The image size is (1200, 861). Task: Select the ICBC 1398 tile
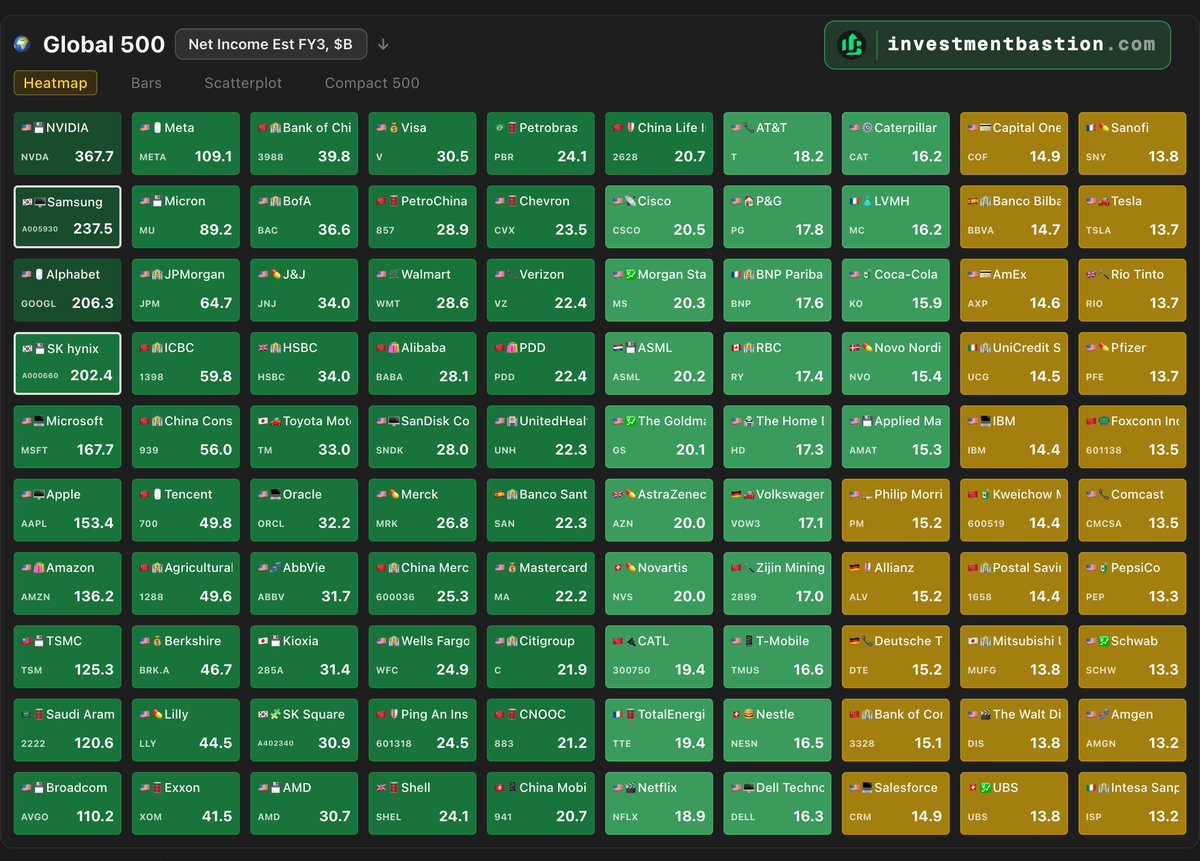pos(186,363)
